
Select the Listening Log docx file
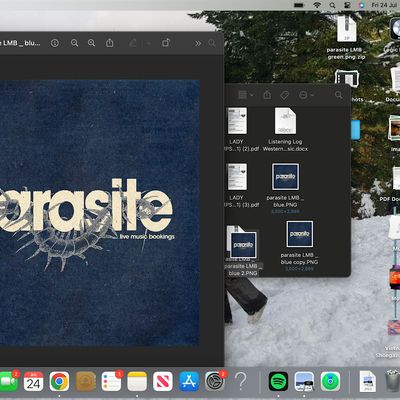tap(285, 130)
